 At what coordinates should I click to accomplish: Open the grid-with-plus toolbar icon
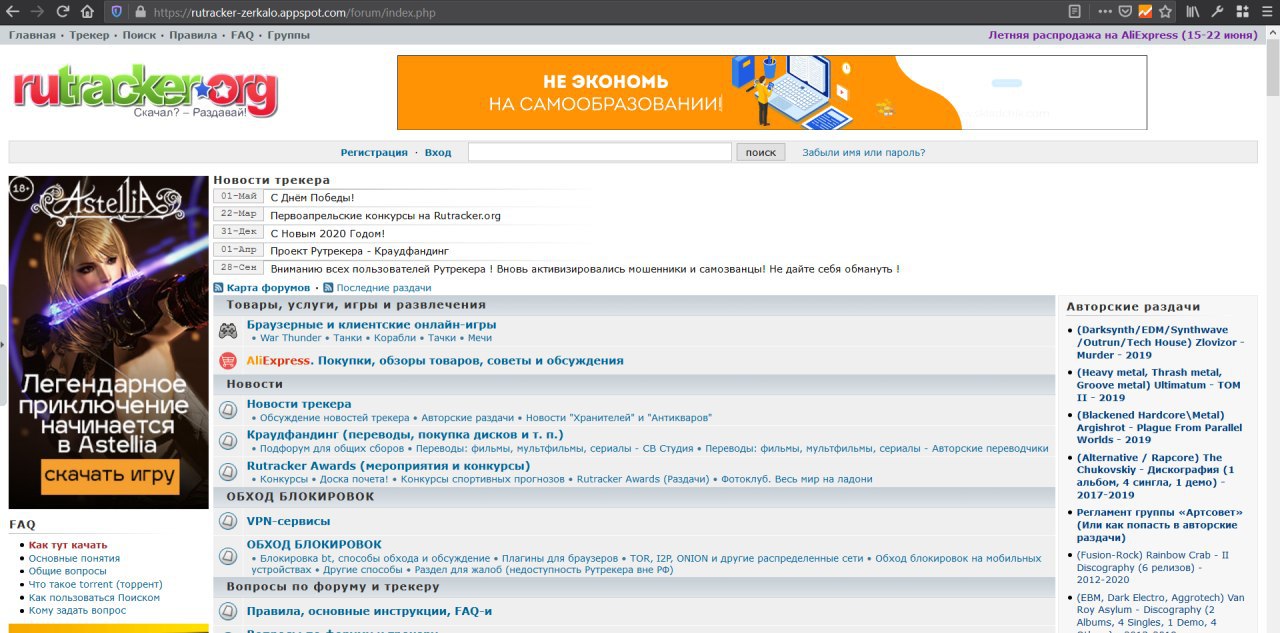tap(1241, 12)
